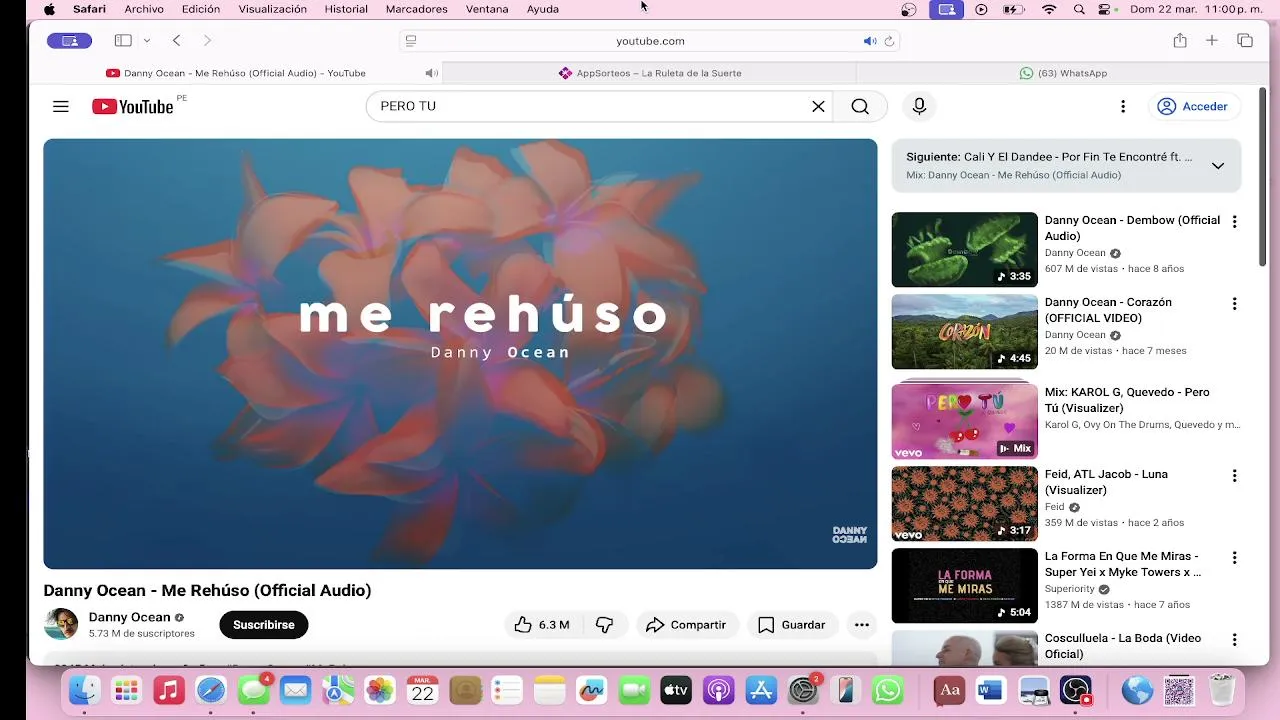Screen dimensions: 1280x720
Task: Open Visualización menu
Action: tap(273, 9)
